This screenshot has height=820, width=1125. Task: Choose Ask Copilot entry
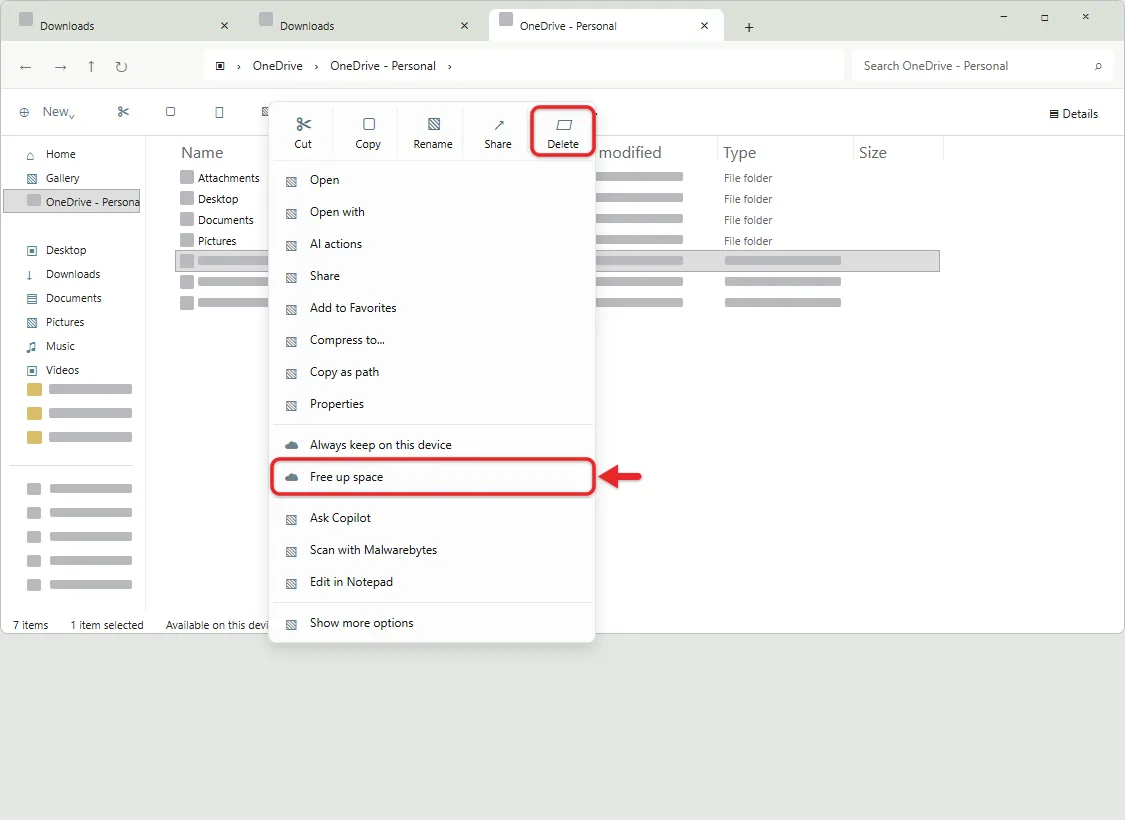click(433, 518)
